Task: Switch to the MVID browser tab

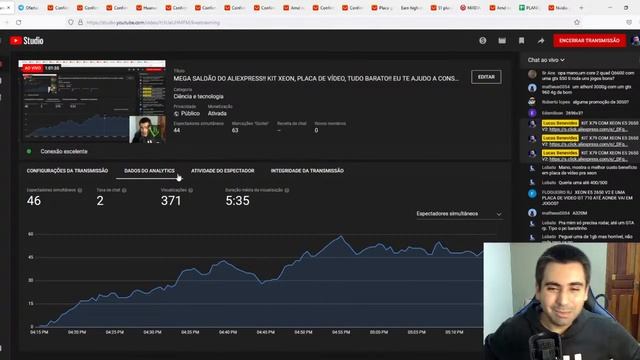Action: [470, 8]
